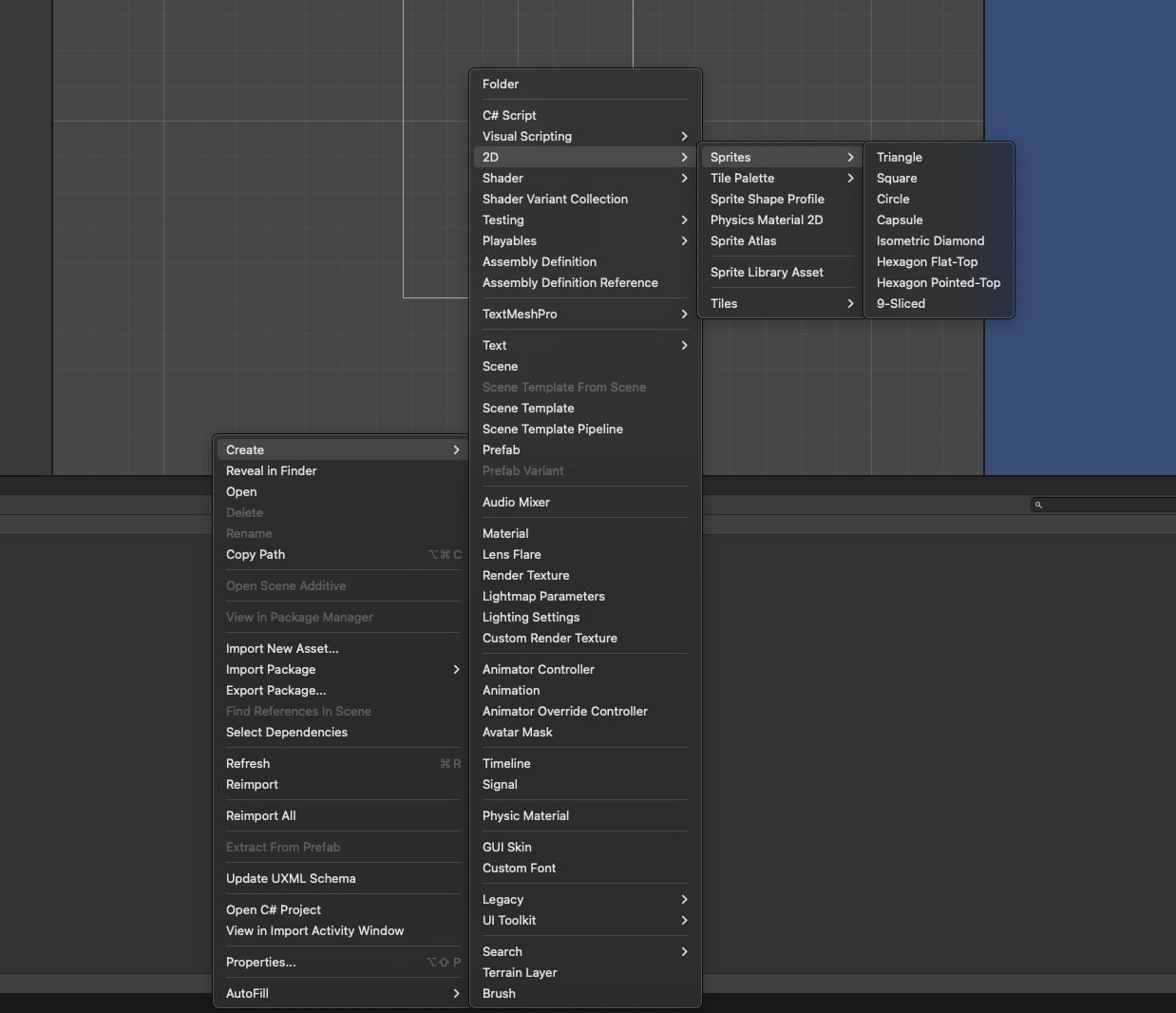This screenshot has width=1176, height=1013.
Task: Create an Animator Controller
Action: pyautogui.click(x=585, y=669)
